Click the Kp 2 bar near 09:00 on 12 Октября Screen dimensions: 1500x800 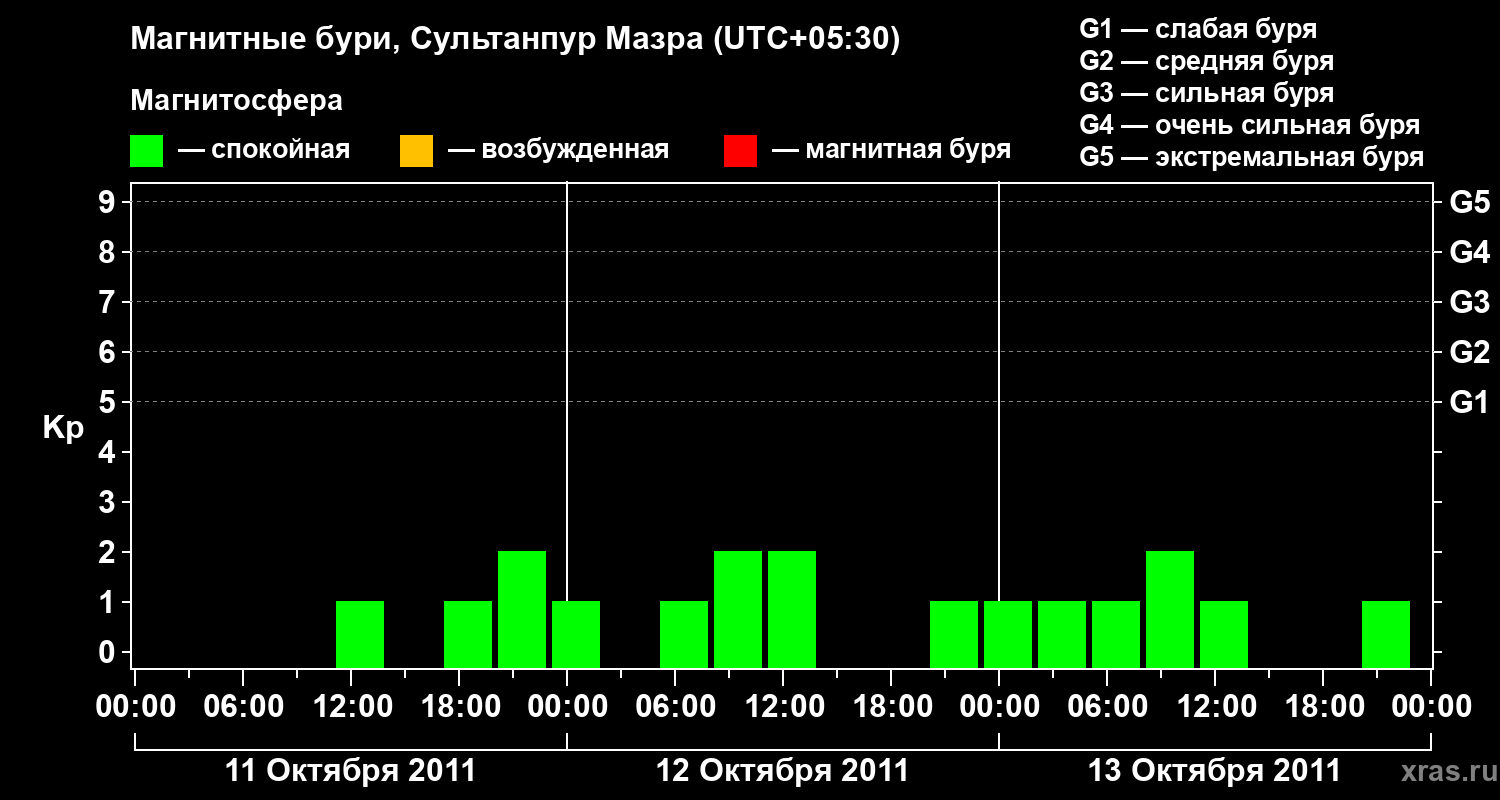(x=738, y=609)
